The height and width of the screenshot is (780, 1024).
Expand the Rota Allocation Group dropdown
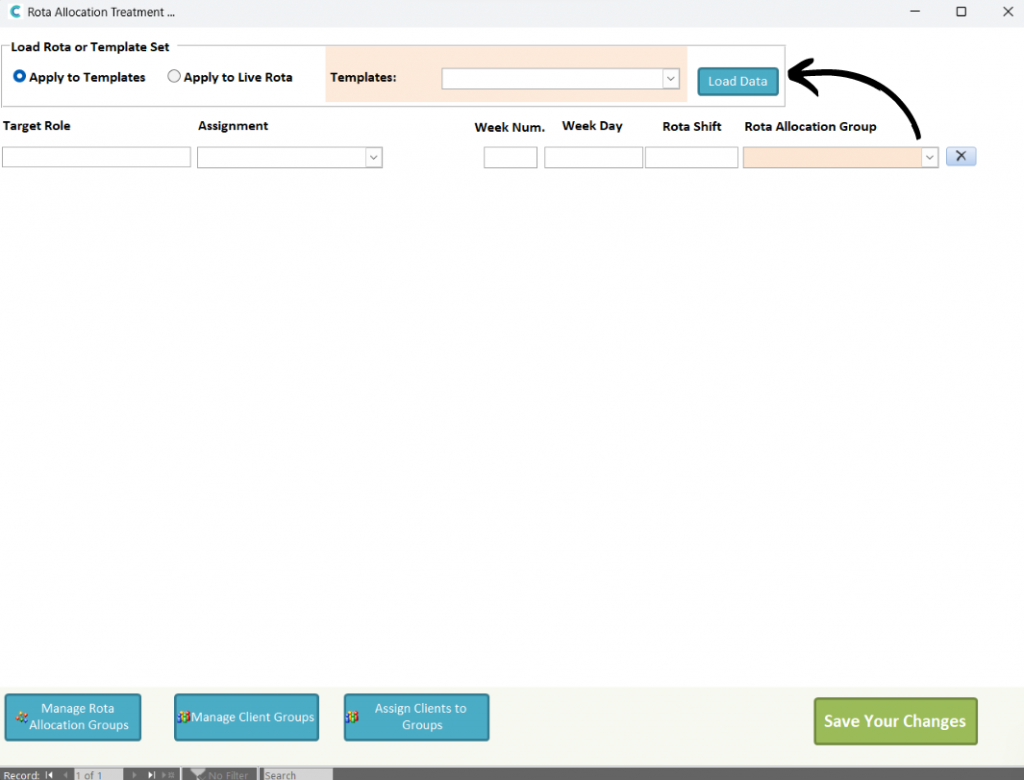929,157
